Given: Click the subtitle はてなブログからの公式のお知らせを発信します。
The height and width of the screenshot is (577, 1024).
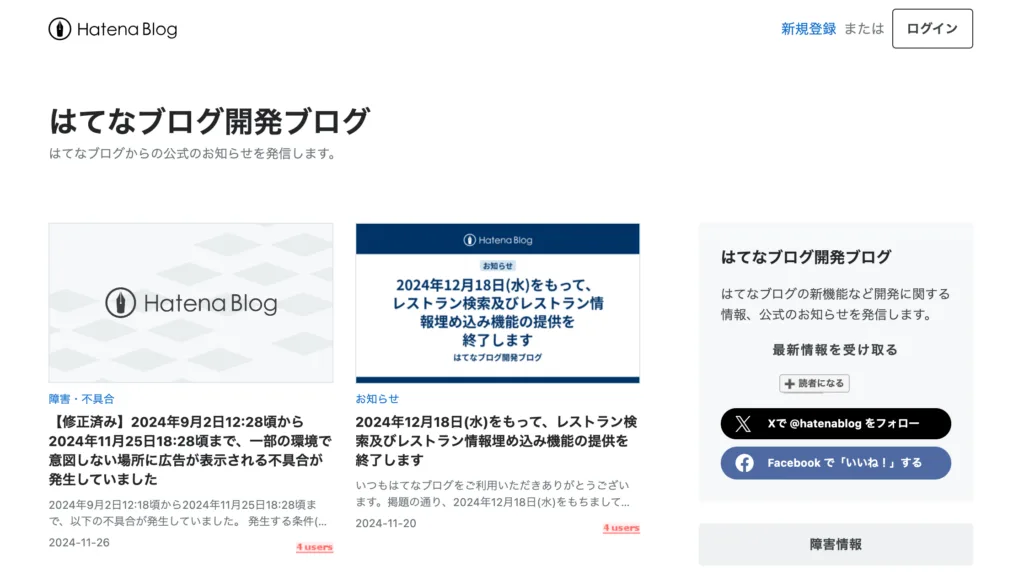Looking at the screenshot, I should [x=194, y=153].
